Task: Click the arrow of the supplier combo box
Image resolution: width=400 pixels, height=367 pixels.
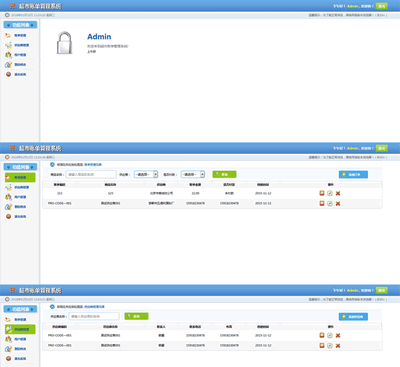Action: [155, 174]
